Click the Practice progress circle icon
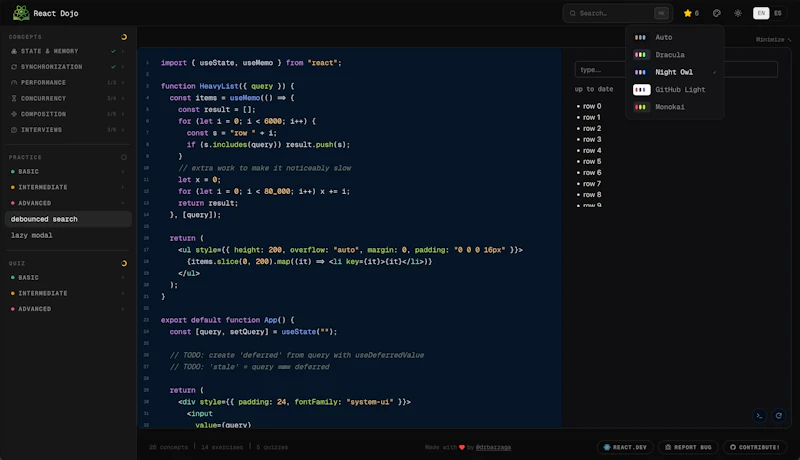 (123, 157)
